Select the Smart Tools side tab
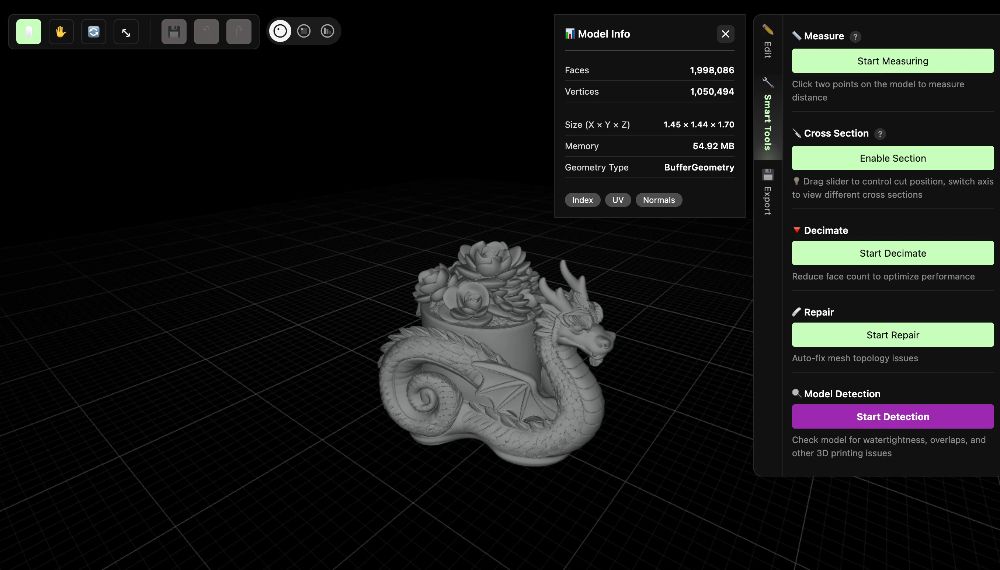This screenshot has height=570, width=1000. point(768,115)
